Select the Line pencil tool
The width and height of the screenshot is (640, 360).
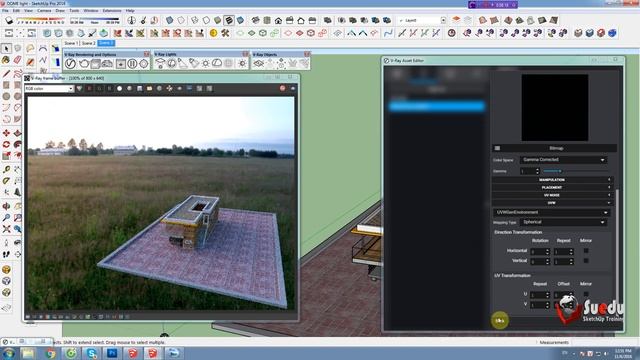[x=6, y=74]
